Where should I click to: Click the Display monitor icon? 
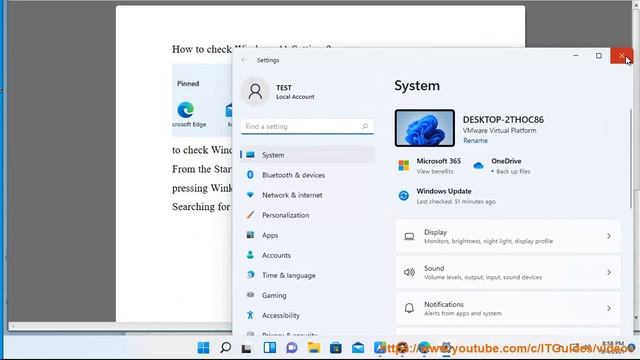pos(409,236)
